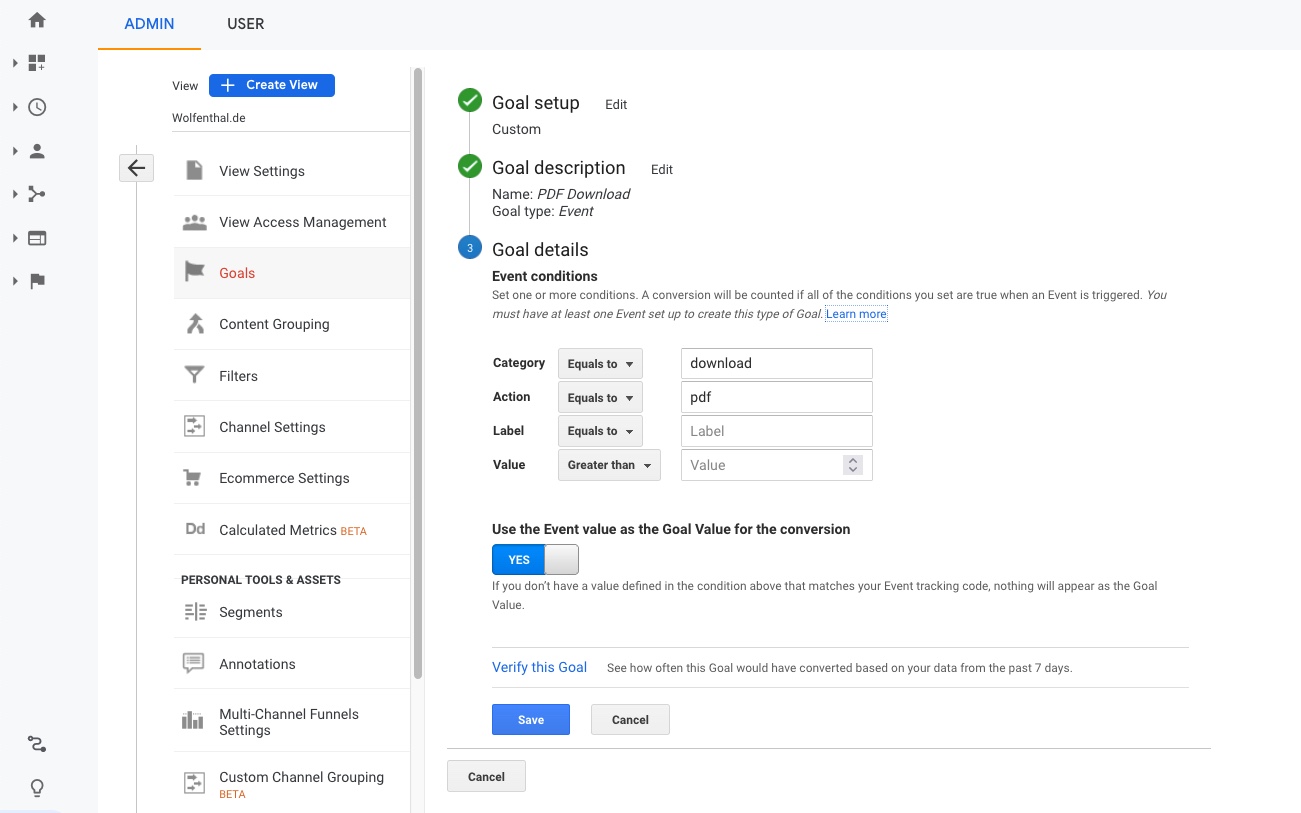Click the back arrow button
This screenshot has width=1301, height=813.
pyautogui.click(x=136, y=168)
